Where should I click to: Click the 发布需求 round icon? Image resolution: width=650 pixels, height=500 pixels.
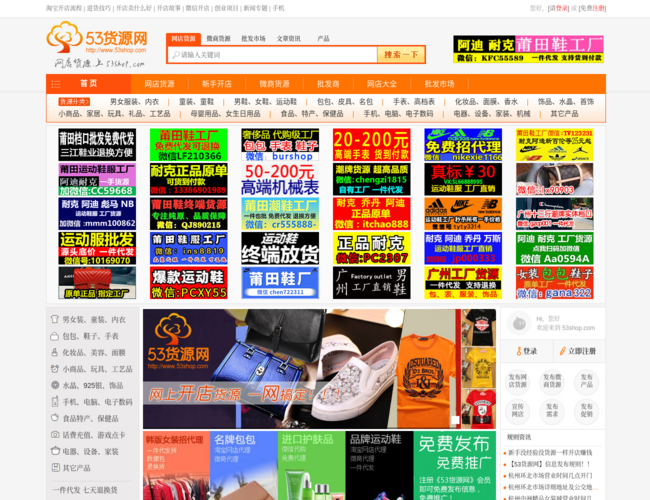tap(552, 410)
